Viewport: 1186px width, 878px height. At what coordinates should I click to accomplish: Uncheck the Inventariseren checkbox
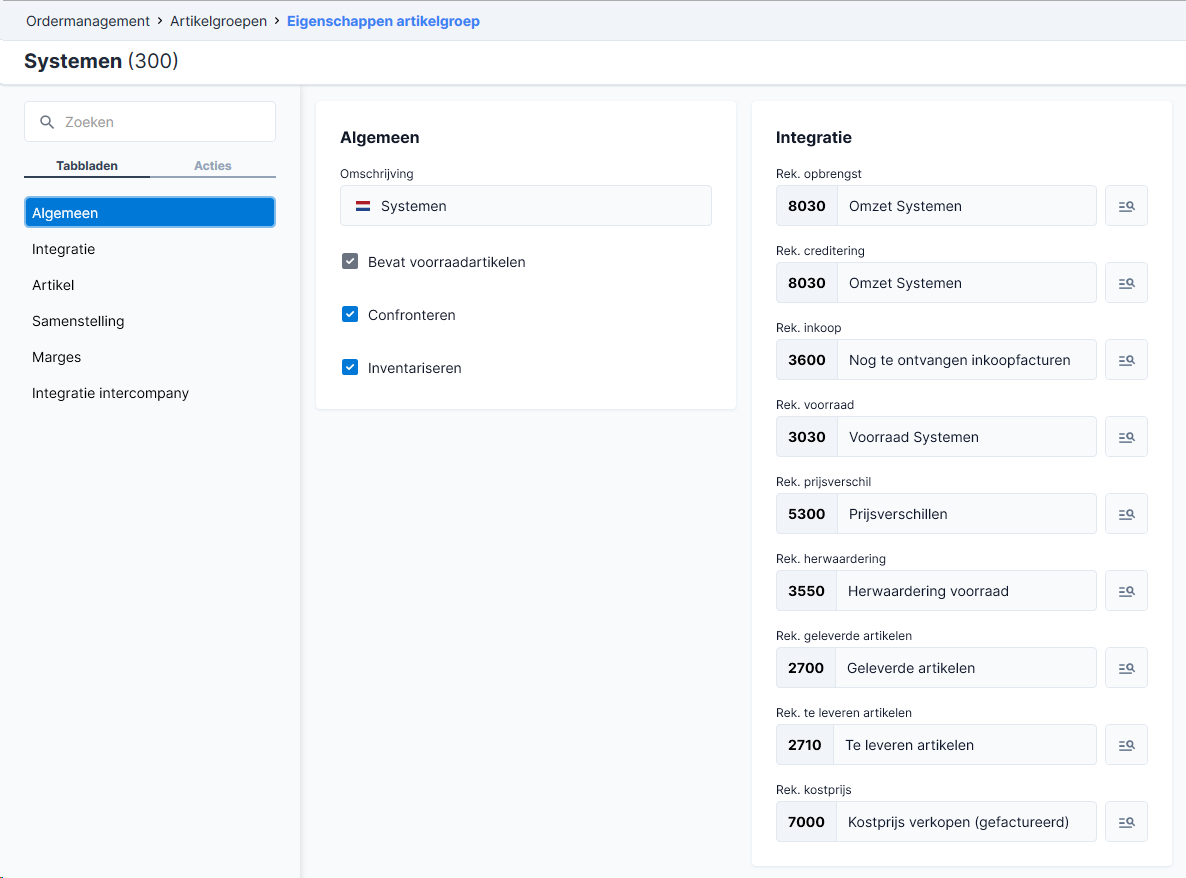click(349, 368)
